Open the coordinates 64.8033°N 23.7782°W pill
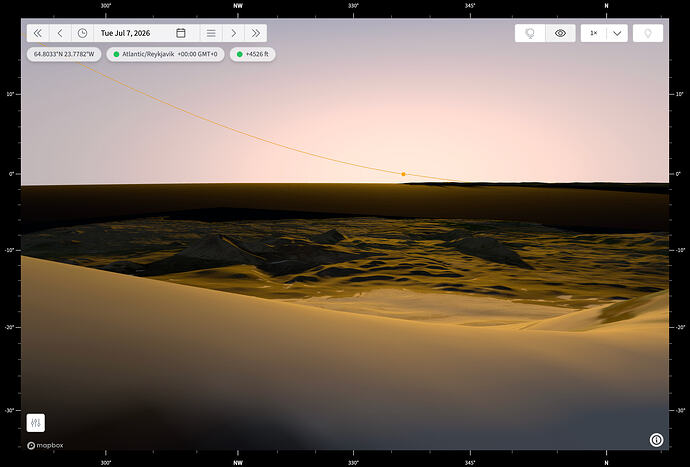The image size is (690, 467). [x=64, y=54]
